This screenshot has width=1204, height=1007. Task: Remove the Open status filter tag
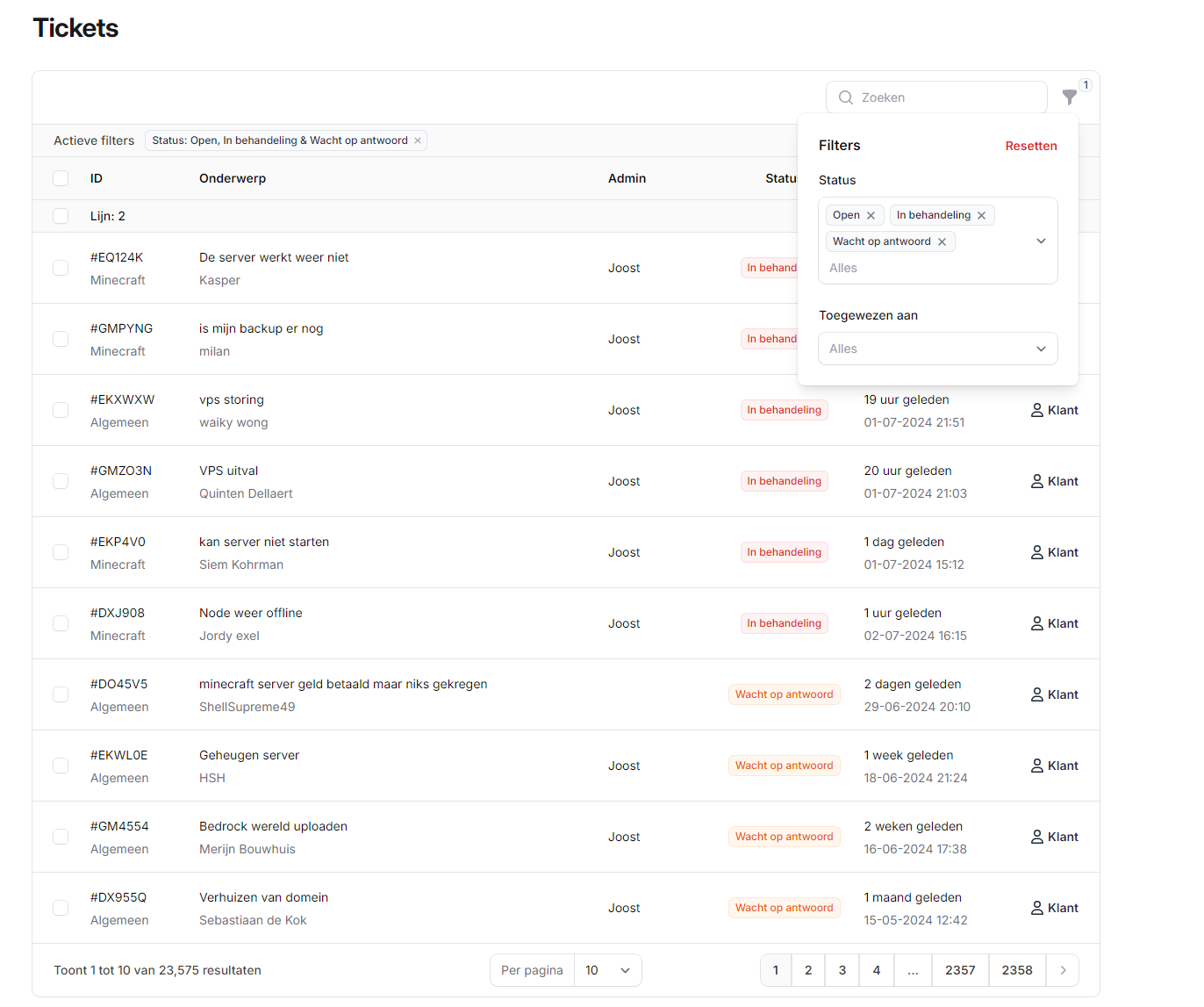[871, 216]
